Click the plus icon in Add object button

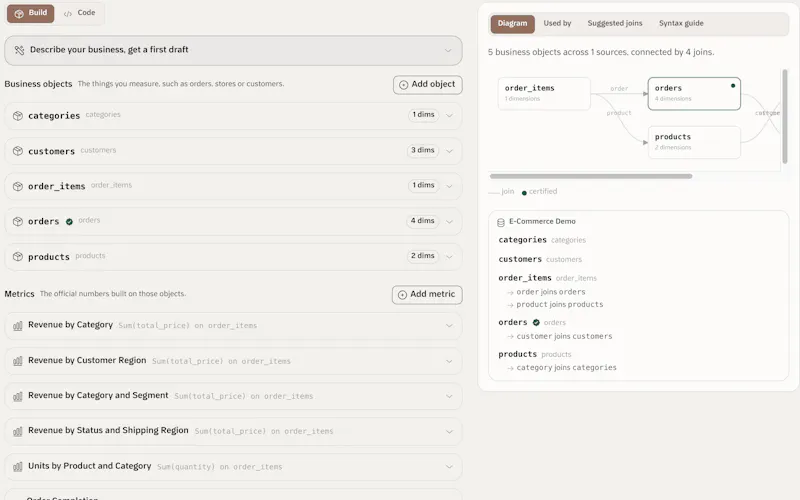click(404, 85)
